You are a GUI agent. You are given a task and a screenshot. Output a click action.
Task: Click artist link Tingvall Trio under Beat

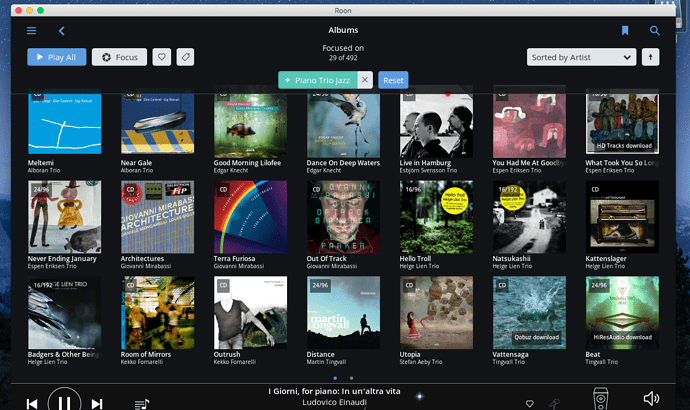click(602, 362)
